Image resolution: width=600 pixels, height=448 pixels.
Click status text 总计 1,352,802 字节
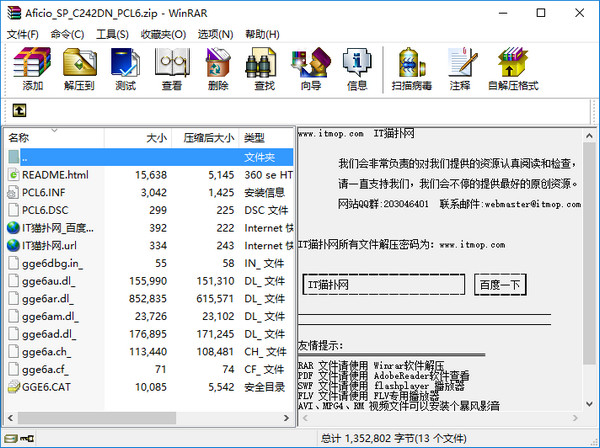393,438
